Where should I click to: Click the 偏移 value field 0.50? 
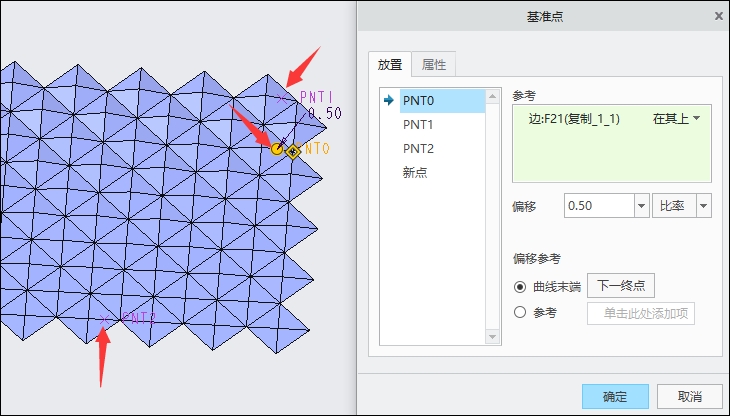pyautogui.click(x=599, y=206)
